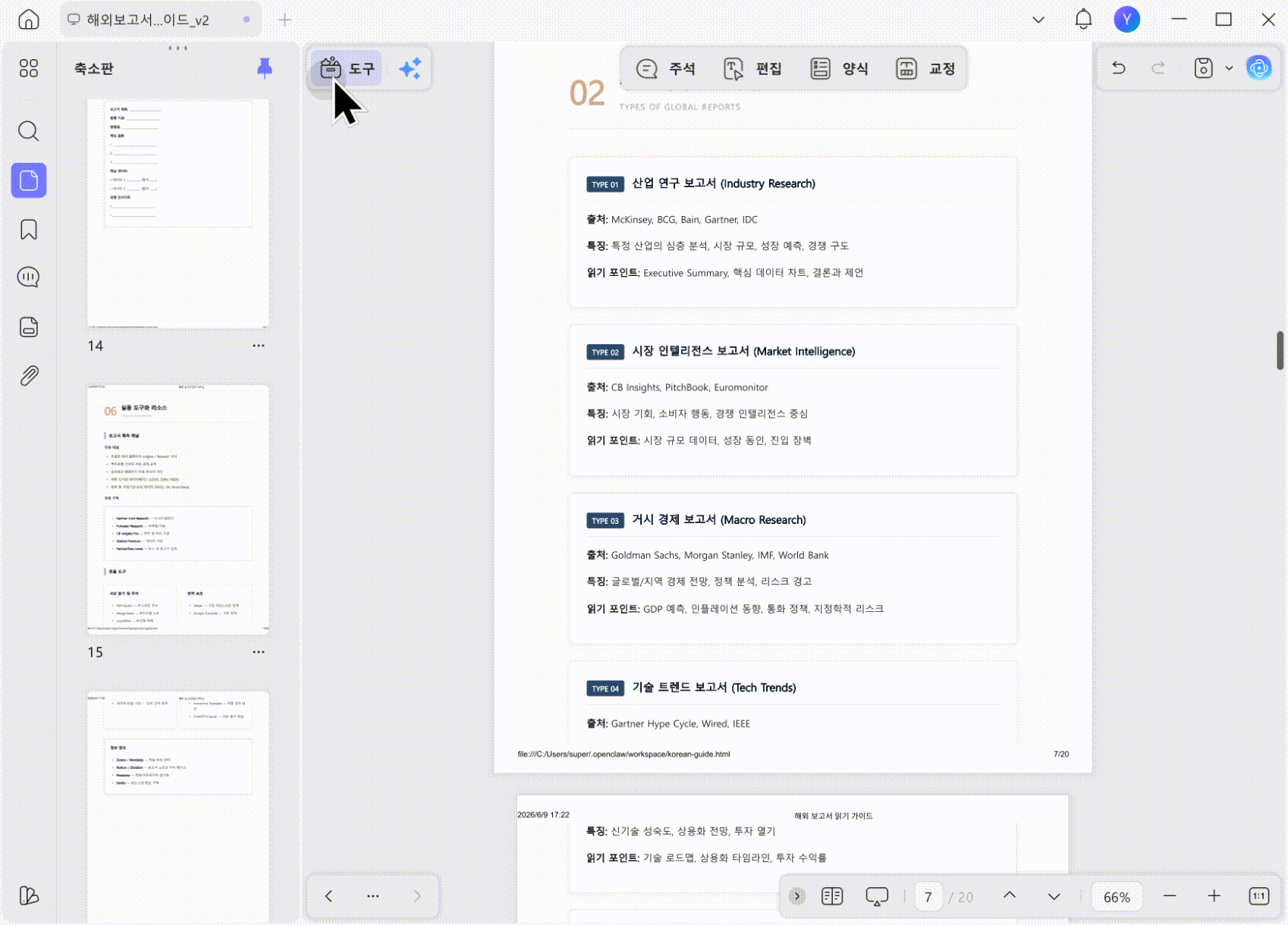Set actual size with 1:1 button
Screen dimensions: 1288x925
pyautogui.click(x=1258, y=896)
